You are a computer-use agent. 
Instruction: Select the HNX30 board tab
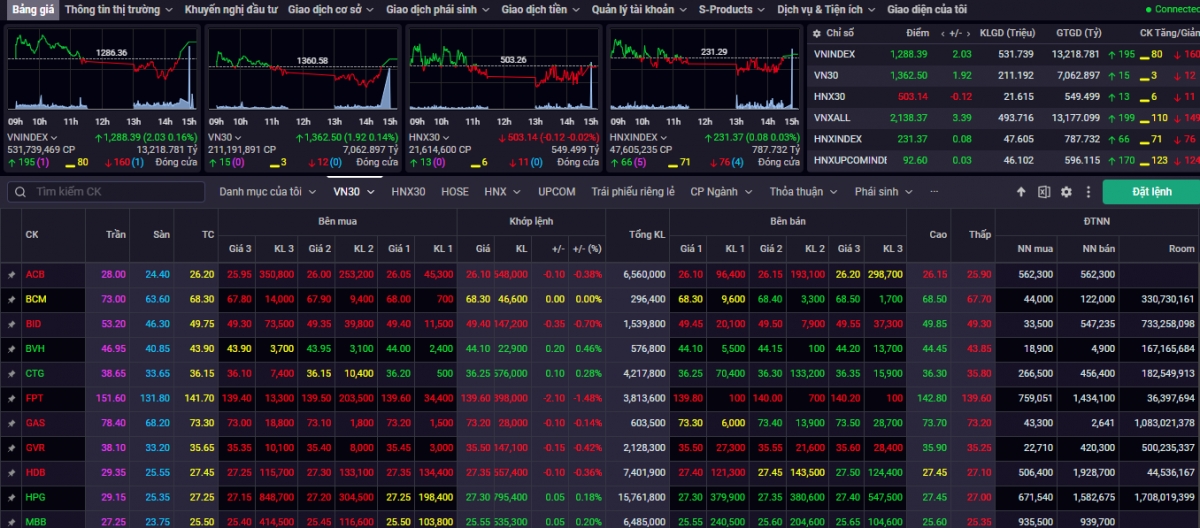pyautogui.click(x=408, y=191)
